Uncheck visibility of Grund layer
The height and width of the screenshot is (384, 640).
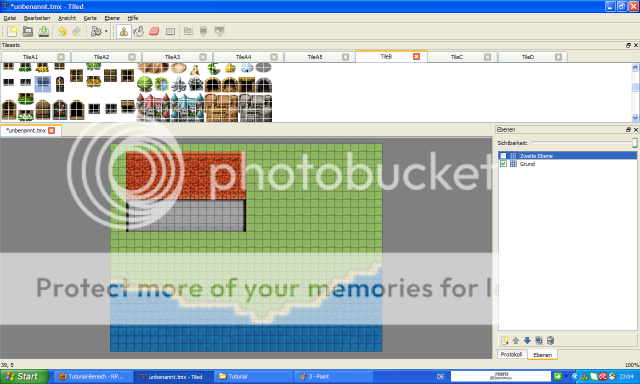(x=503, y=164)
